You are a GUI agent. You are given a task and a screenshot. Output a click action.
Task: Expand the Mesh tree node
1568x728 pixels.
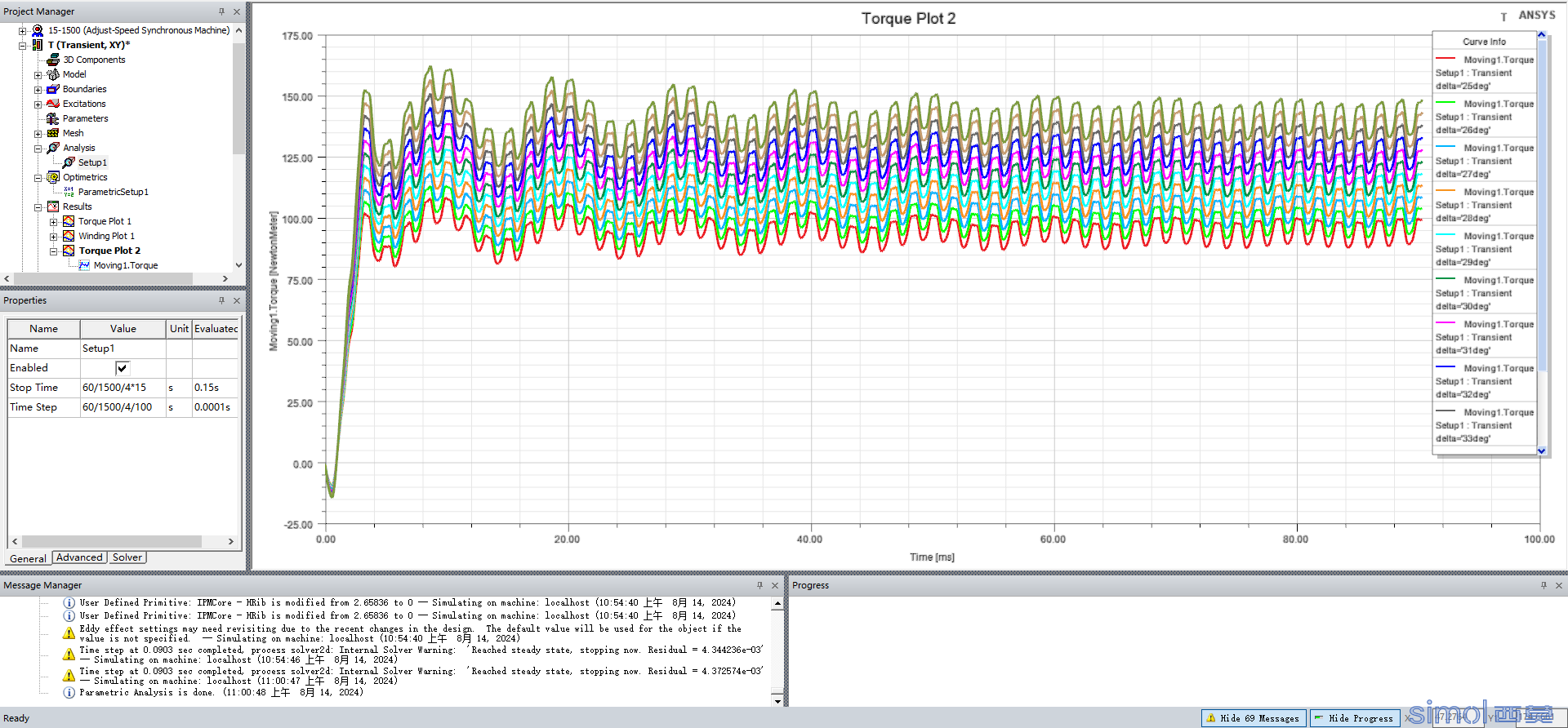38,133
